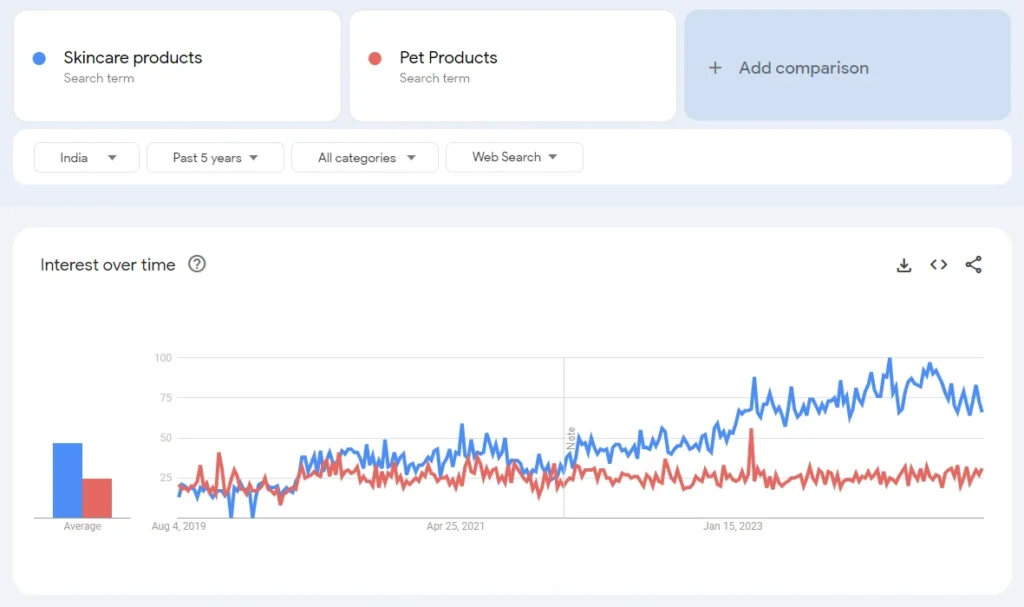
Task: Edit the Skincare products search term
Action: 133,58
